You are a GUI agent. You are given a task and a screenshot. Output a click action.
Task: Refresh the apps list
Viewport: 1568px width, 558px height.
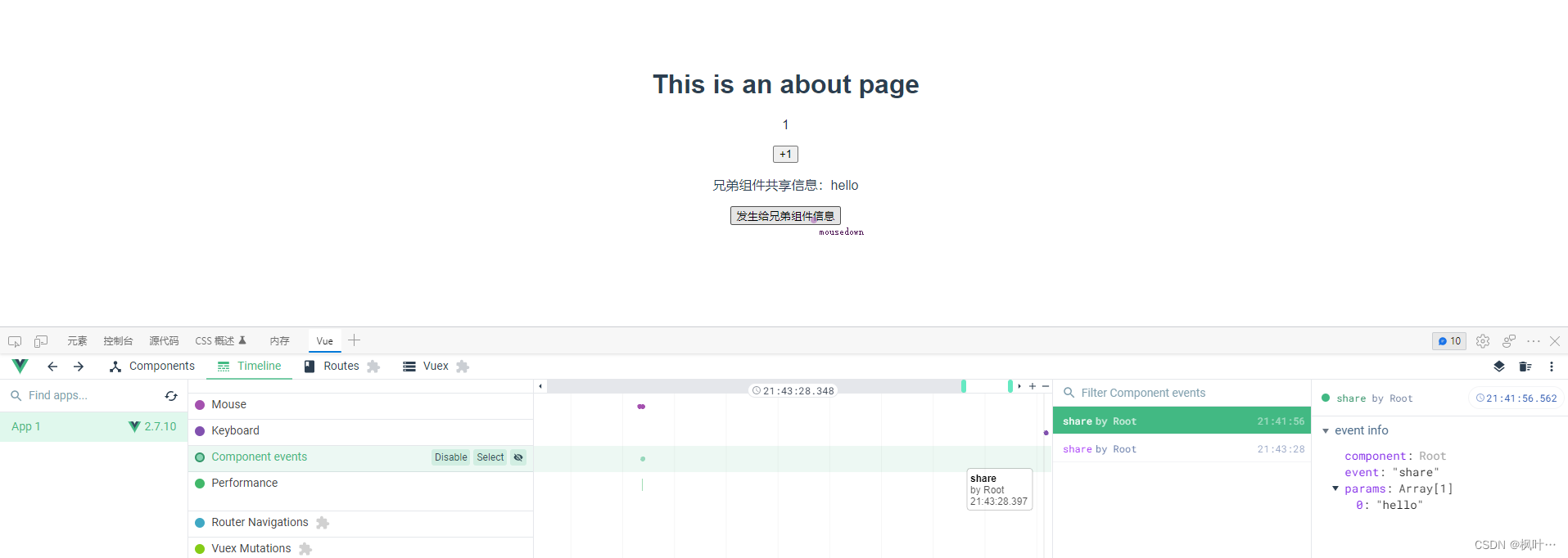coord(171,396)
